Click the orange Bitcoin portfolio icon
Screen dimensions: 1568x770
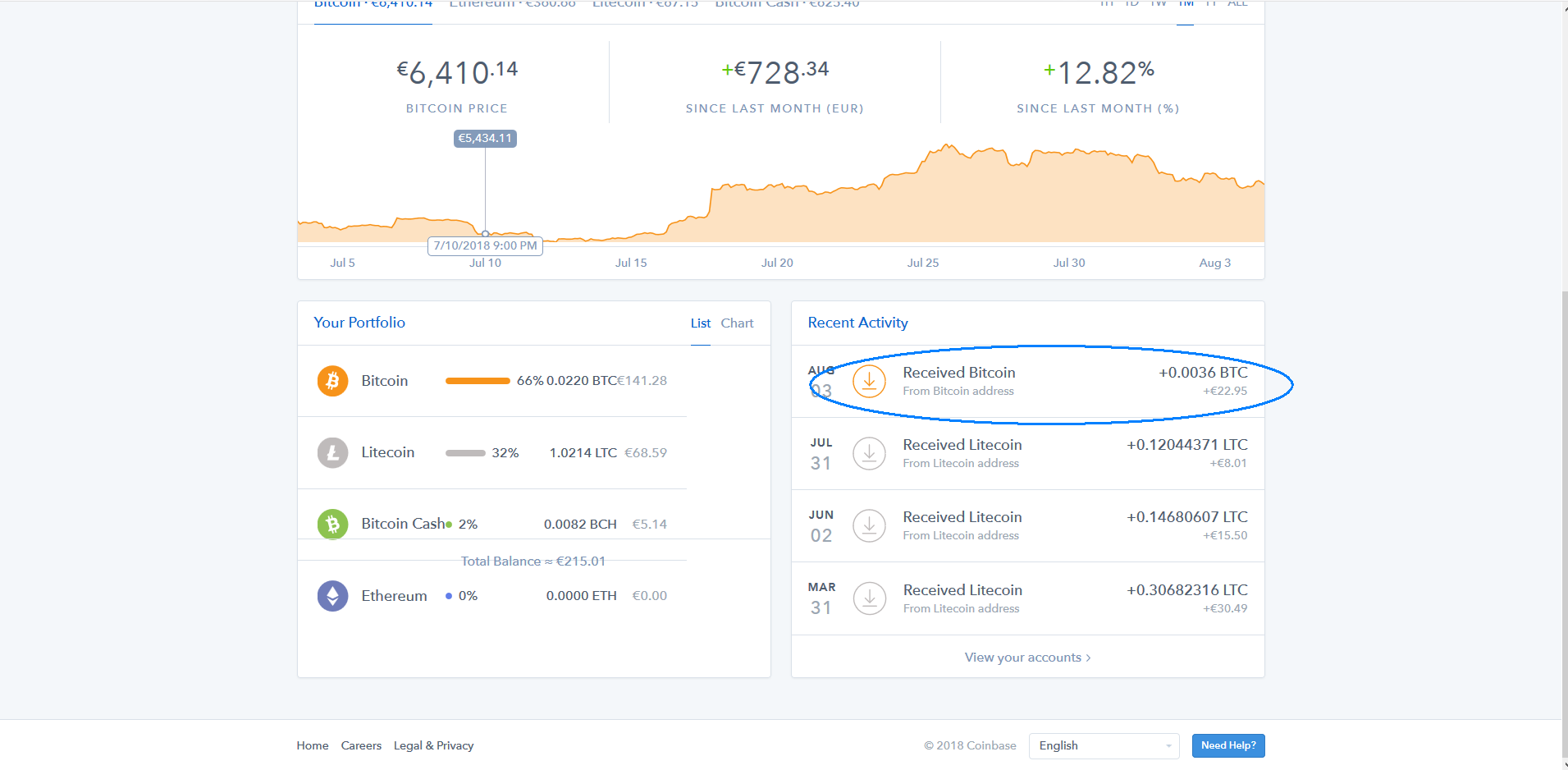pos(332,381)
